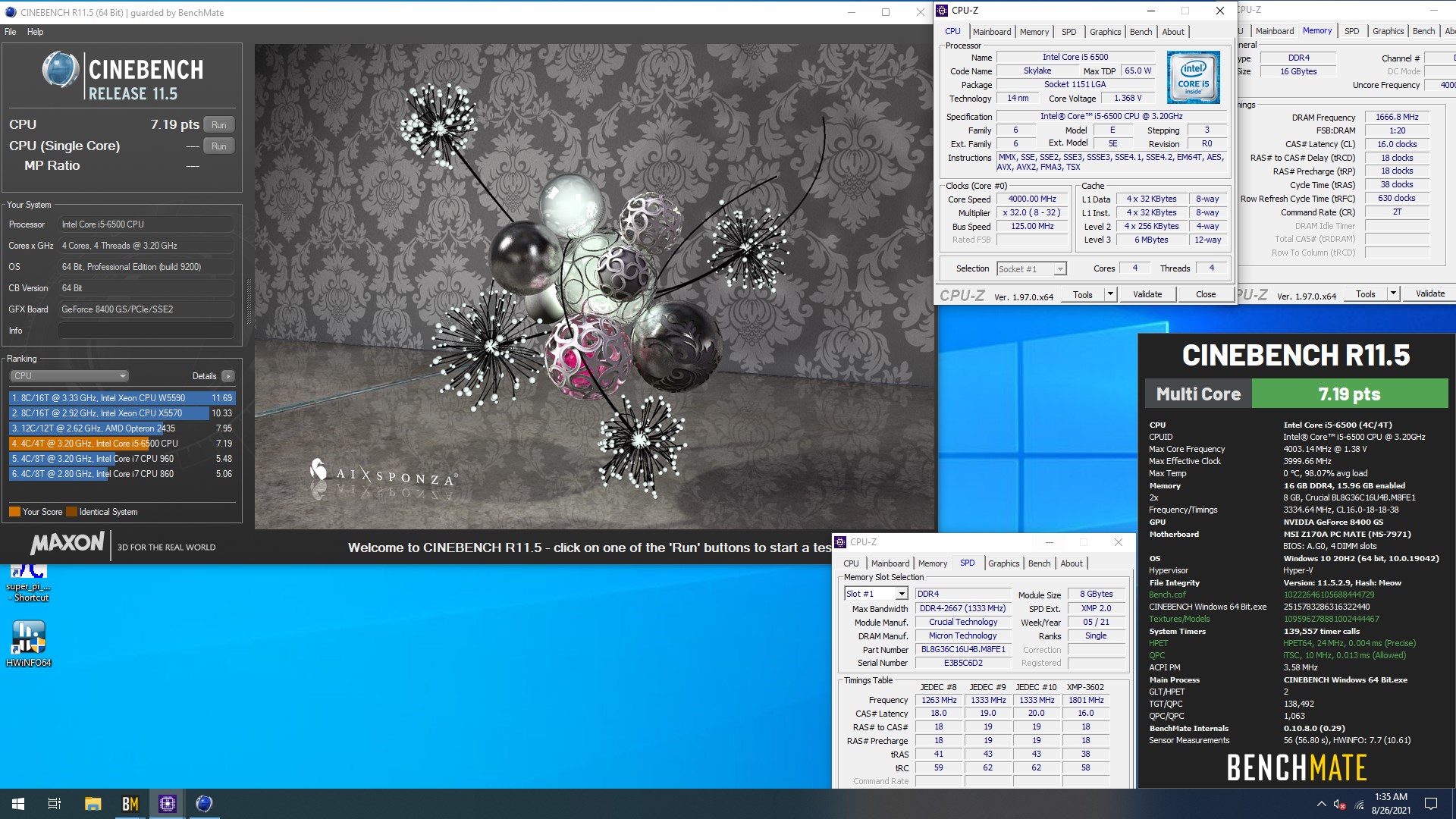
Task: Click the BL8G36C16U4B.M8FE1 Part Number field
Action: click(963, 649)
